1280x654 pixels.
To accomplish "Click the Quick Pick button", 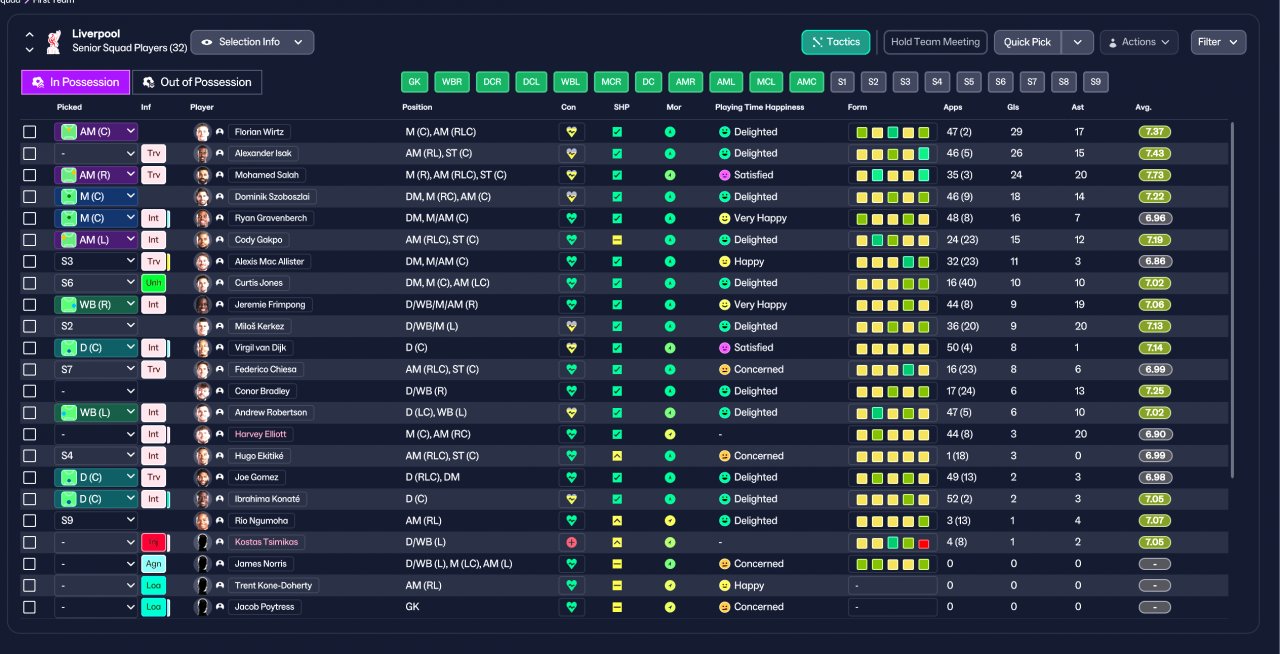I will point(1028,42).
